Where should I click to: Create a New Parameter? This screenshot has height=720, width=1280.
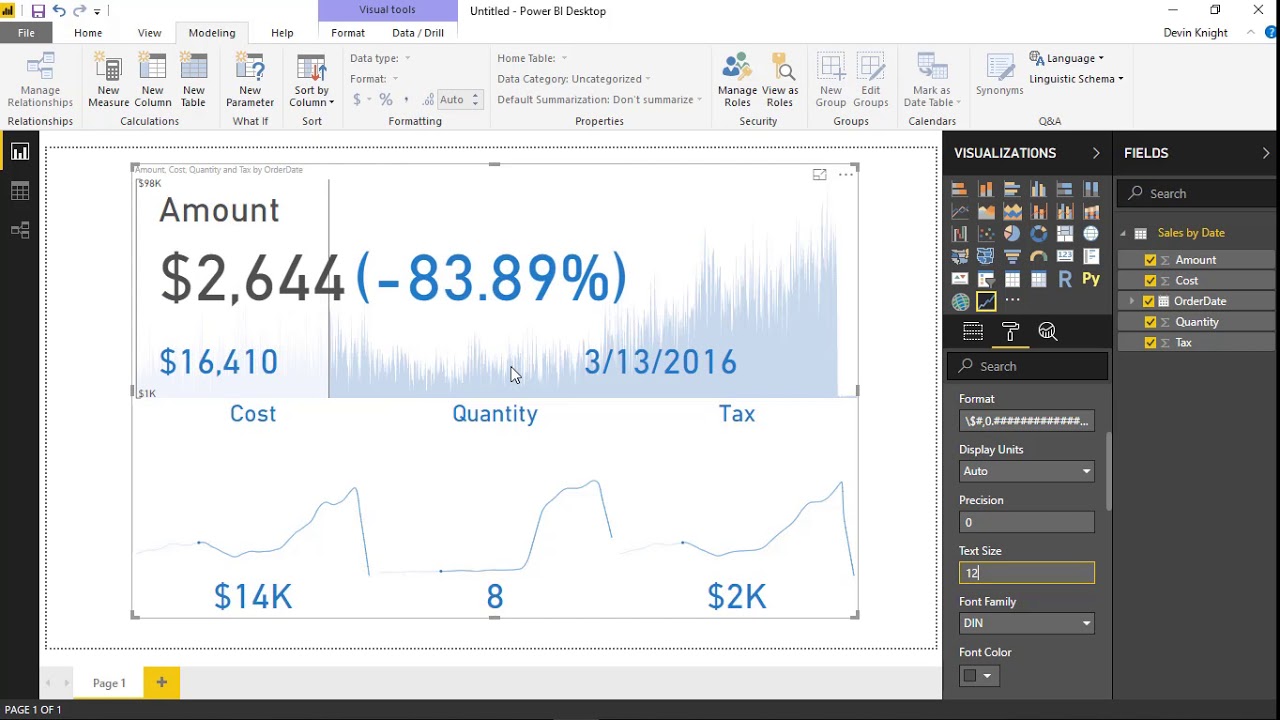point(250,81)
